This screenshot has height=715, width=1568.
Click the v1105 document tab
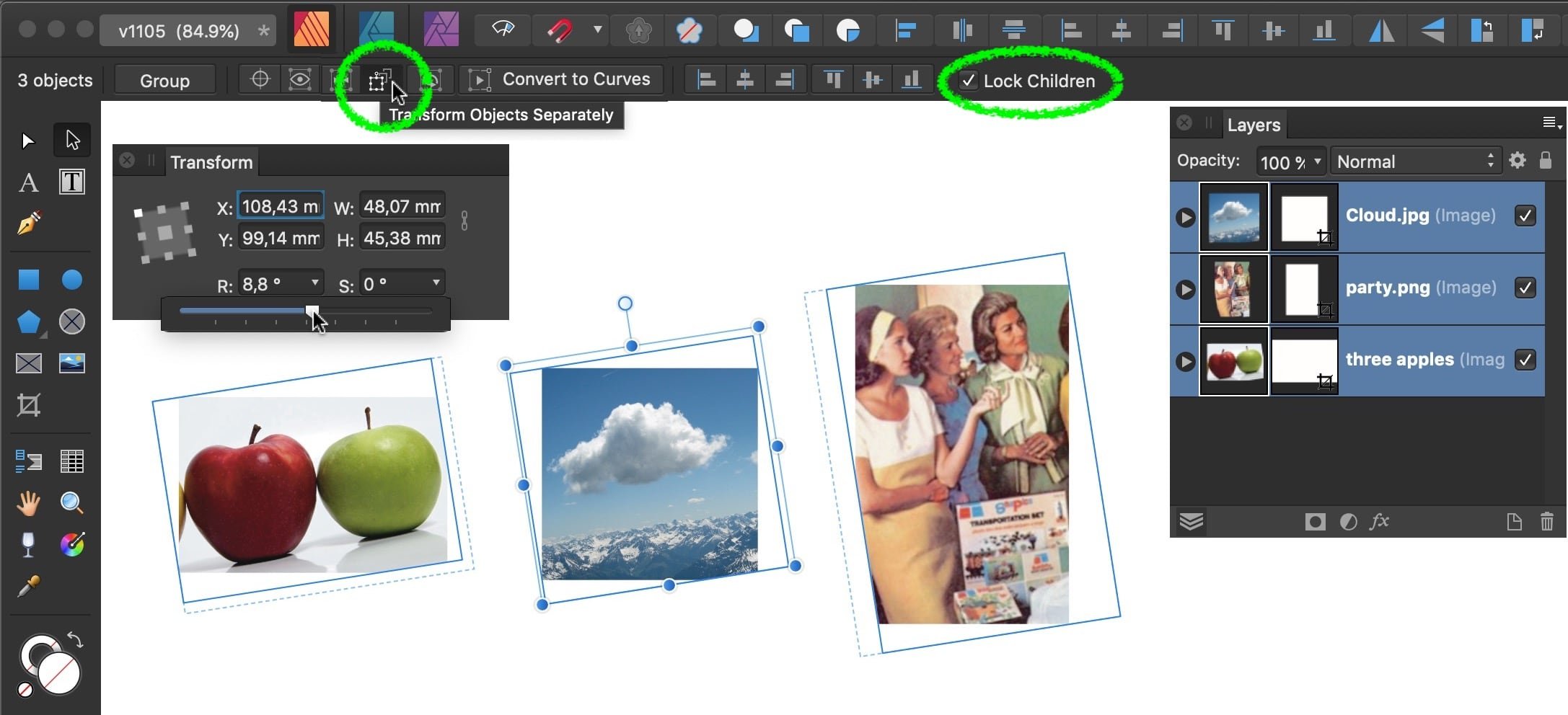pyautogui.click(x=188, y=31)
